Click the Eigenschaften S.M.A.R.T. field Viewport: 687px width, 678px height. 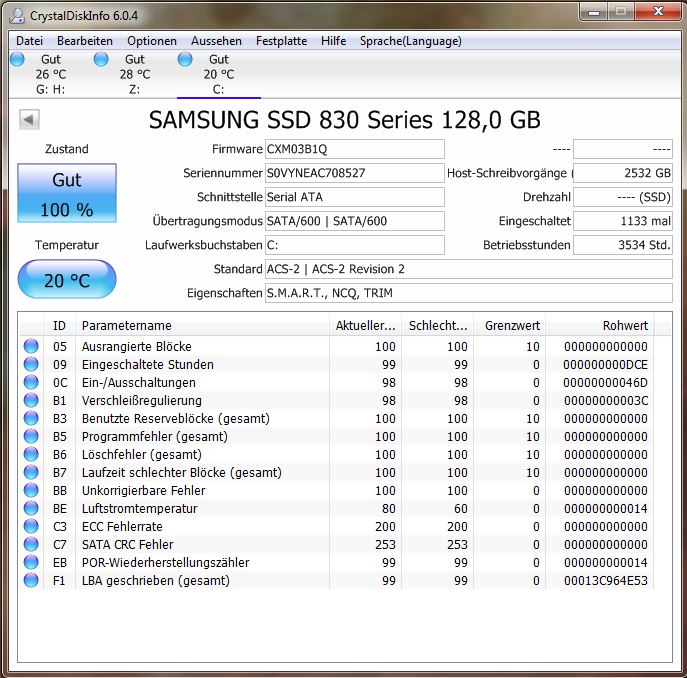469,293
